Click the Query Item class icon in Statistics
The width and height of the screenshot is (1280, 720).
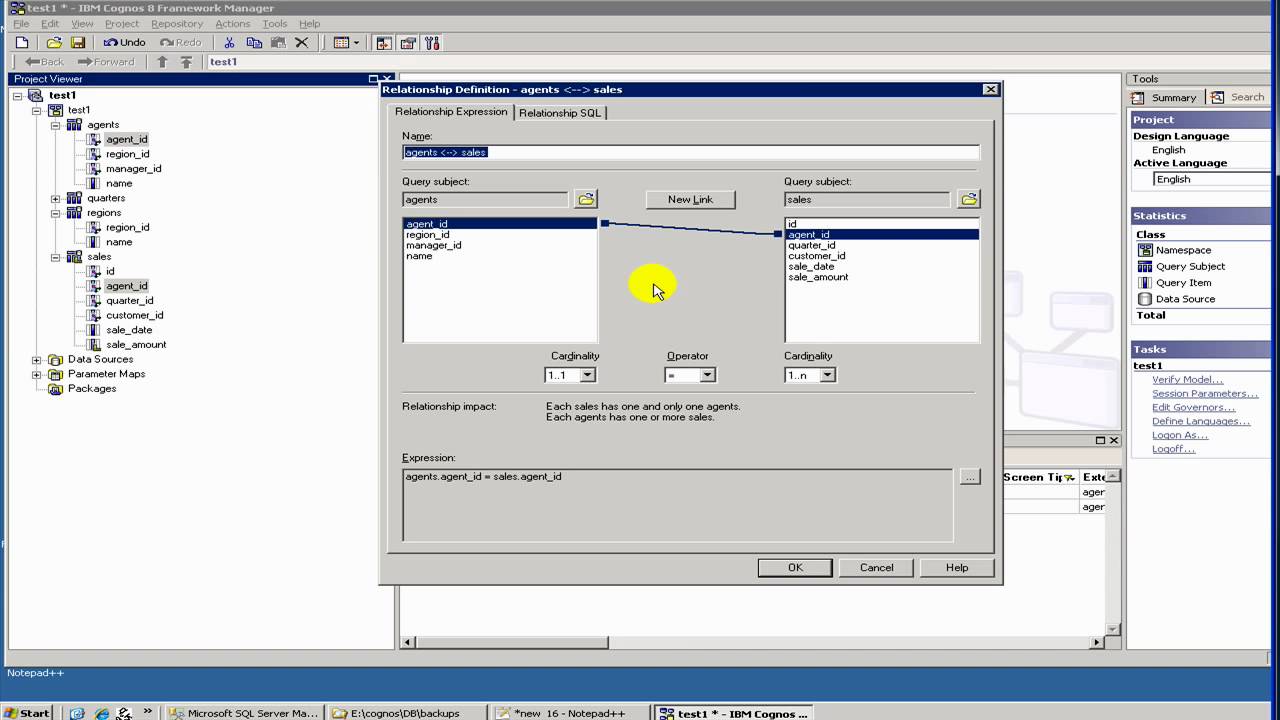pyautogui.click(x=1145, y=283)
